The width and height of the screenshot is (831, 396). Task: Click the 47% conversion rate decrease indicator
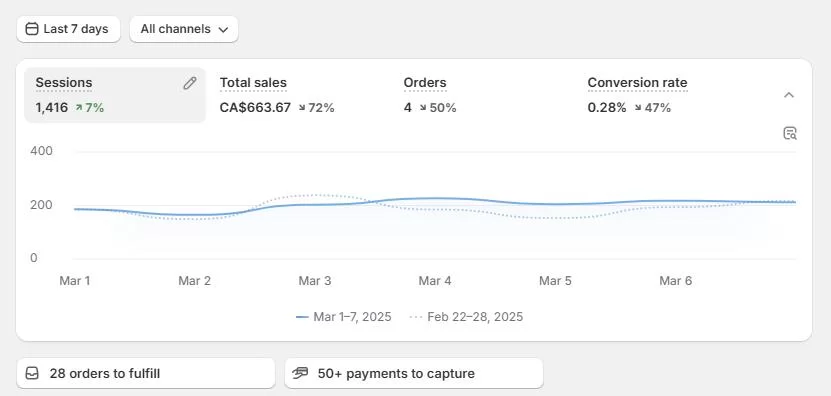point(653,108)
